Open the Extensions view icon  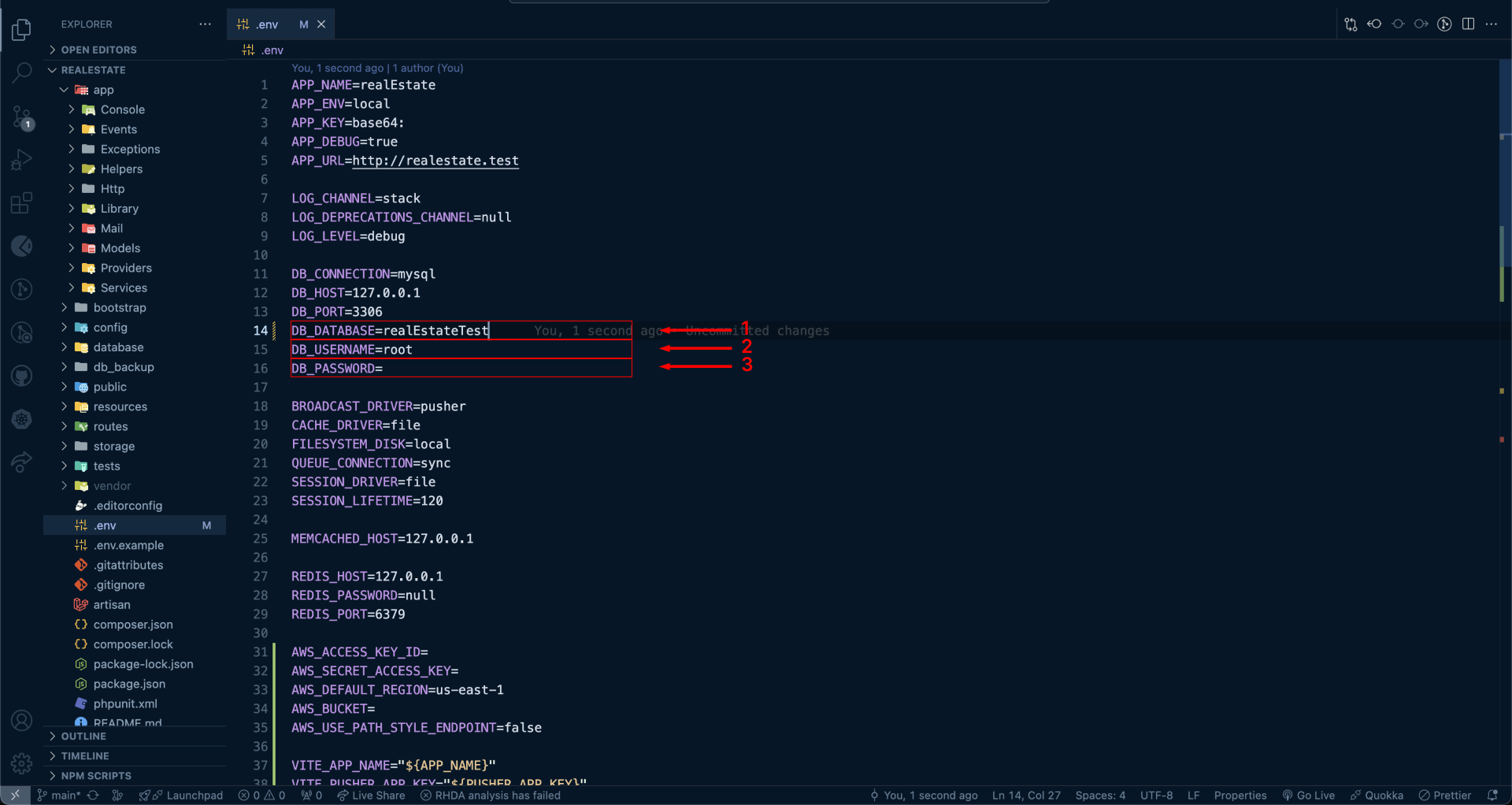pyautogui.click(x=22, y=203)
